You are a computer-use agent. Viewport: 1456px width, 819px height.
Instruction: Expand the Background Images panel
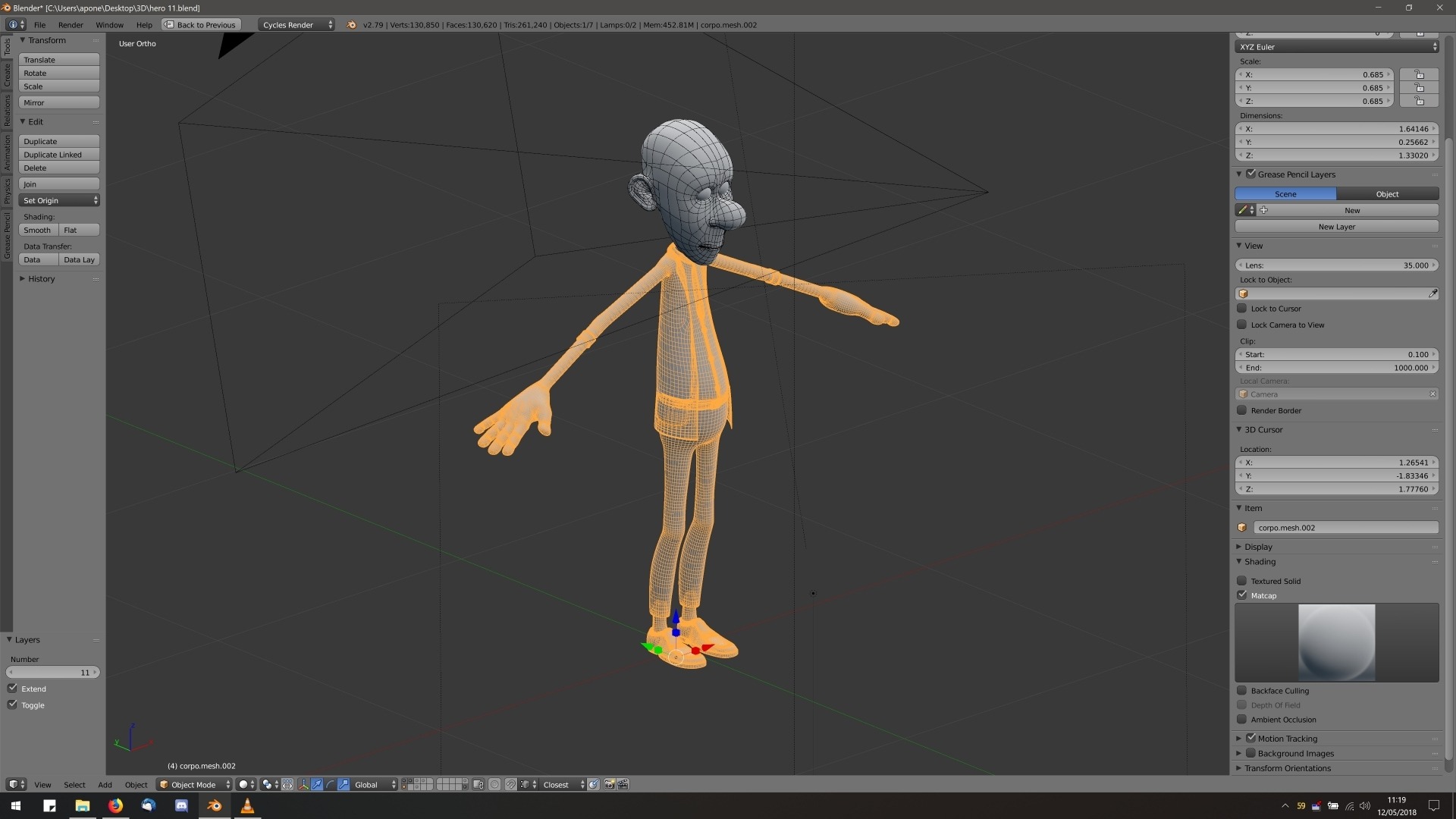coord(1295,754)
